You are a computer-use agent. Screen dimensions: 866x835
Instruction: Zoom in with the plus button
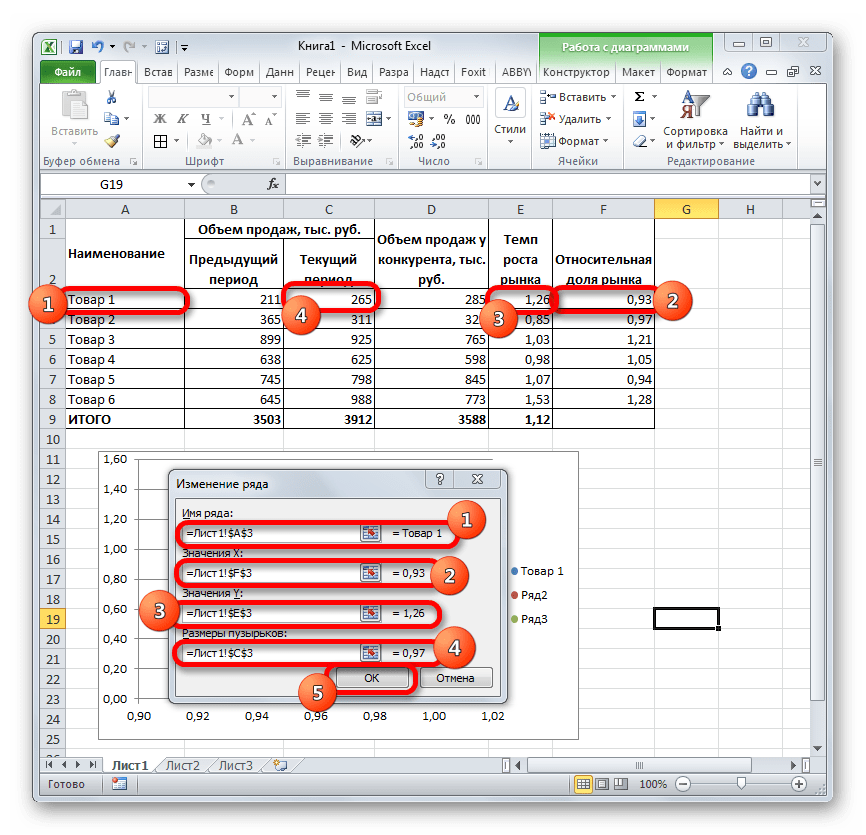[x=799, y=784]
